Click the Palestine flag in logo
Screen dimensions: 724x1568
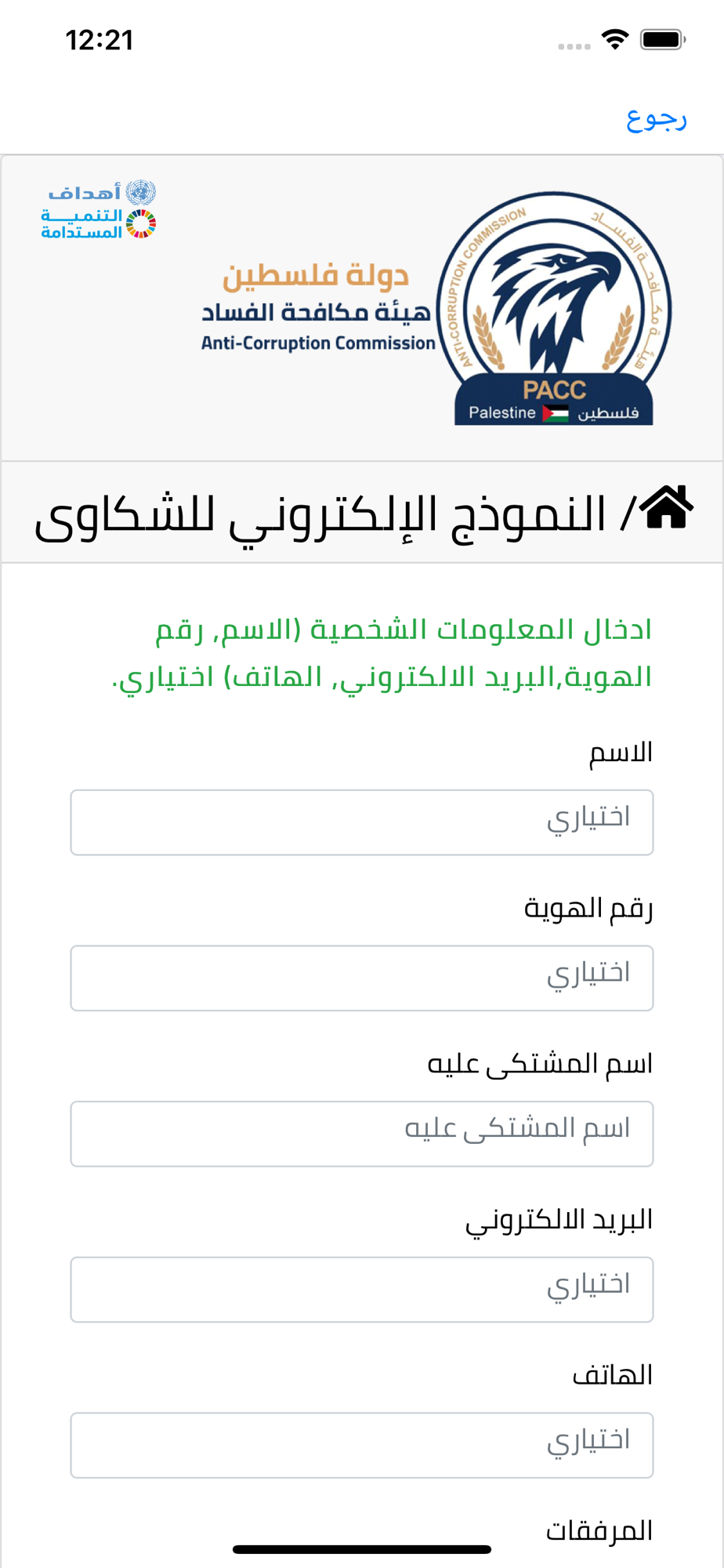(556, 413)
